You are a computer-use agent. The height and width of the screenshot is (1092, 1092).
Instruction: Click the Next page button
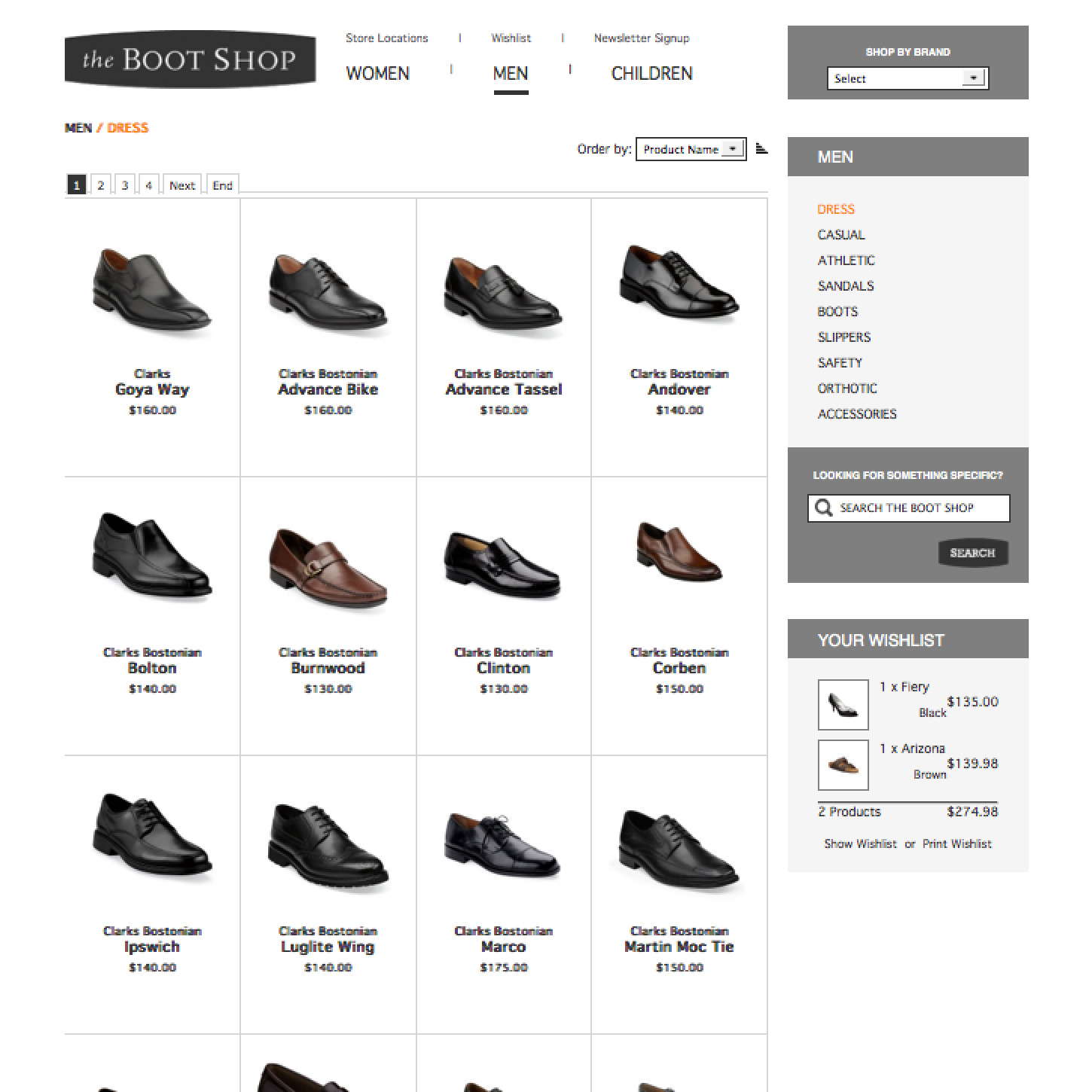(181, 185)
